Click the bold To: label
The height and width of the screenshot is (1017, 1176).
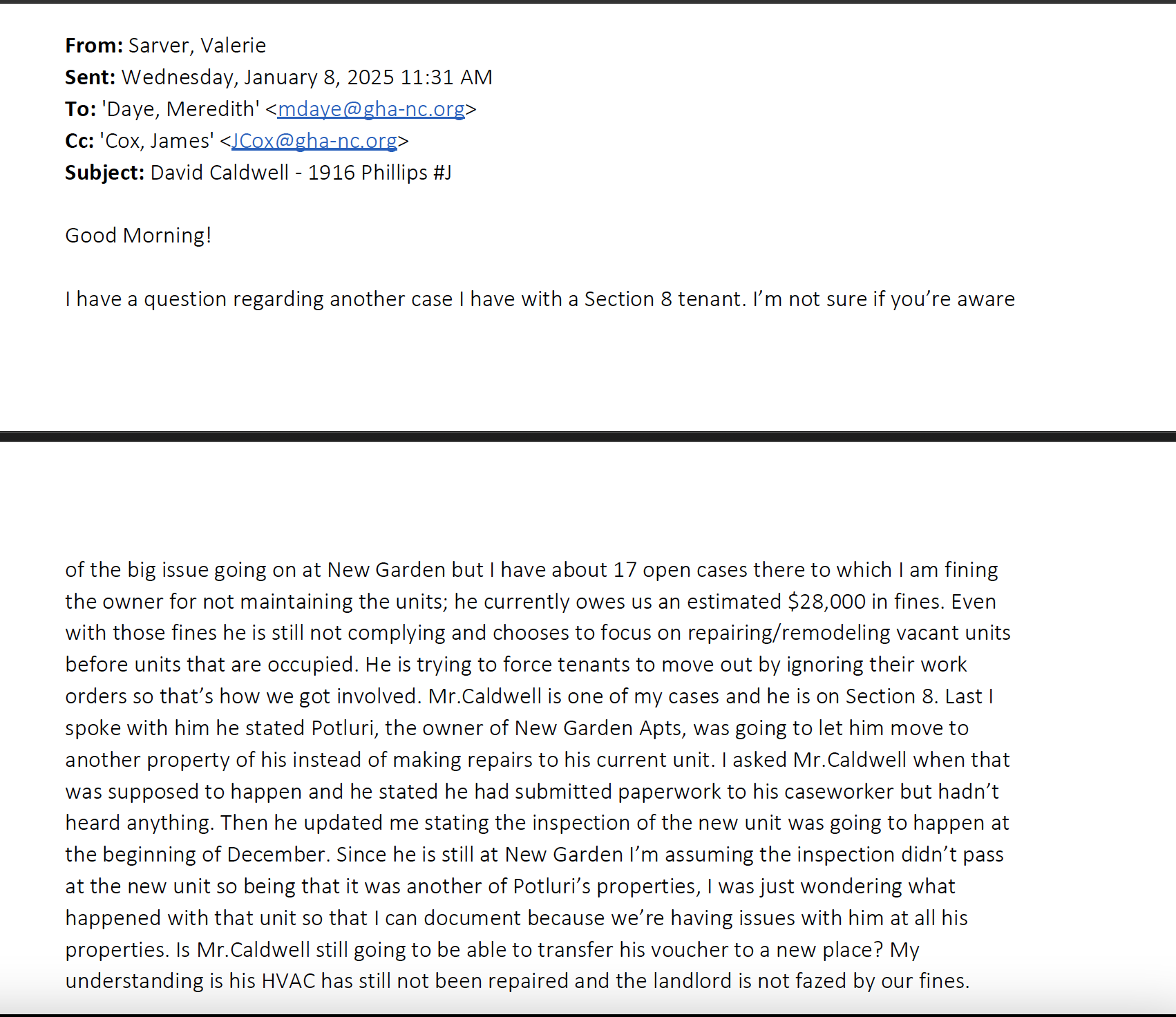pyautogui.click(x=81, y=109)
